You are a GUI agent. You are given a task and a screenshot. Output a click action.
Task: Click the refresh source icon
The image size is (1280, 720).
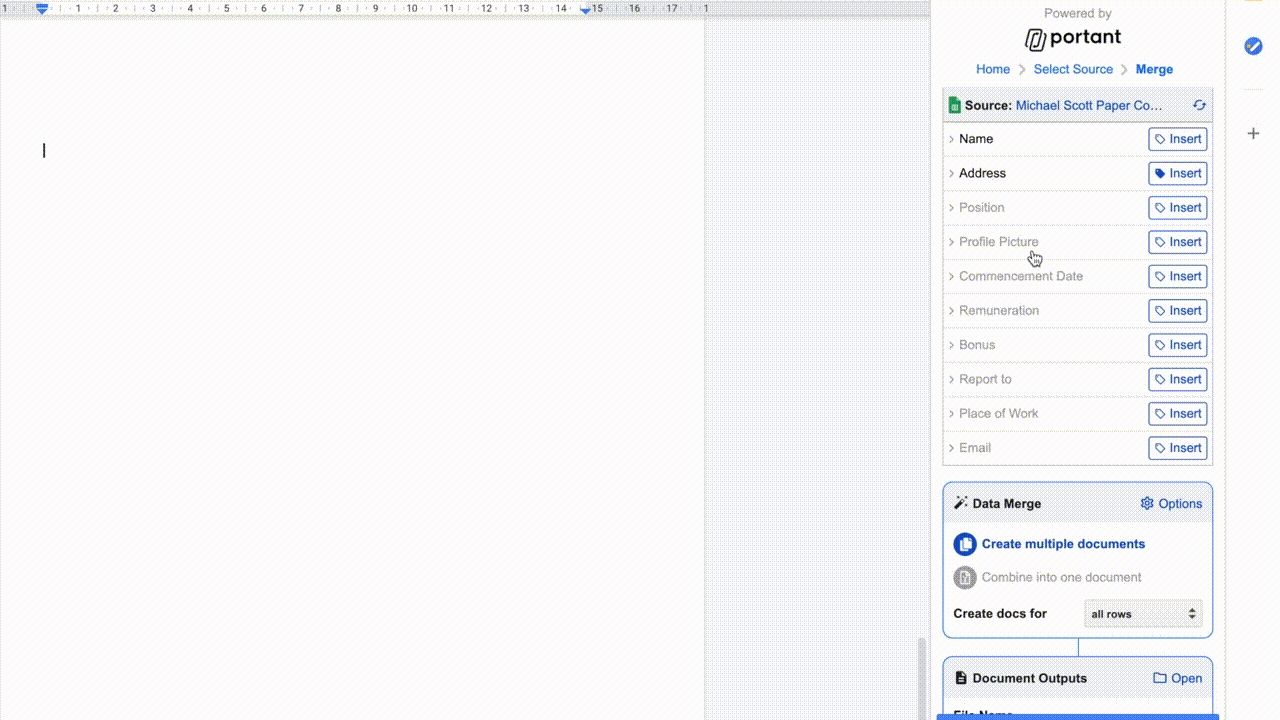1199,105
